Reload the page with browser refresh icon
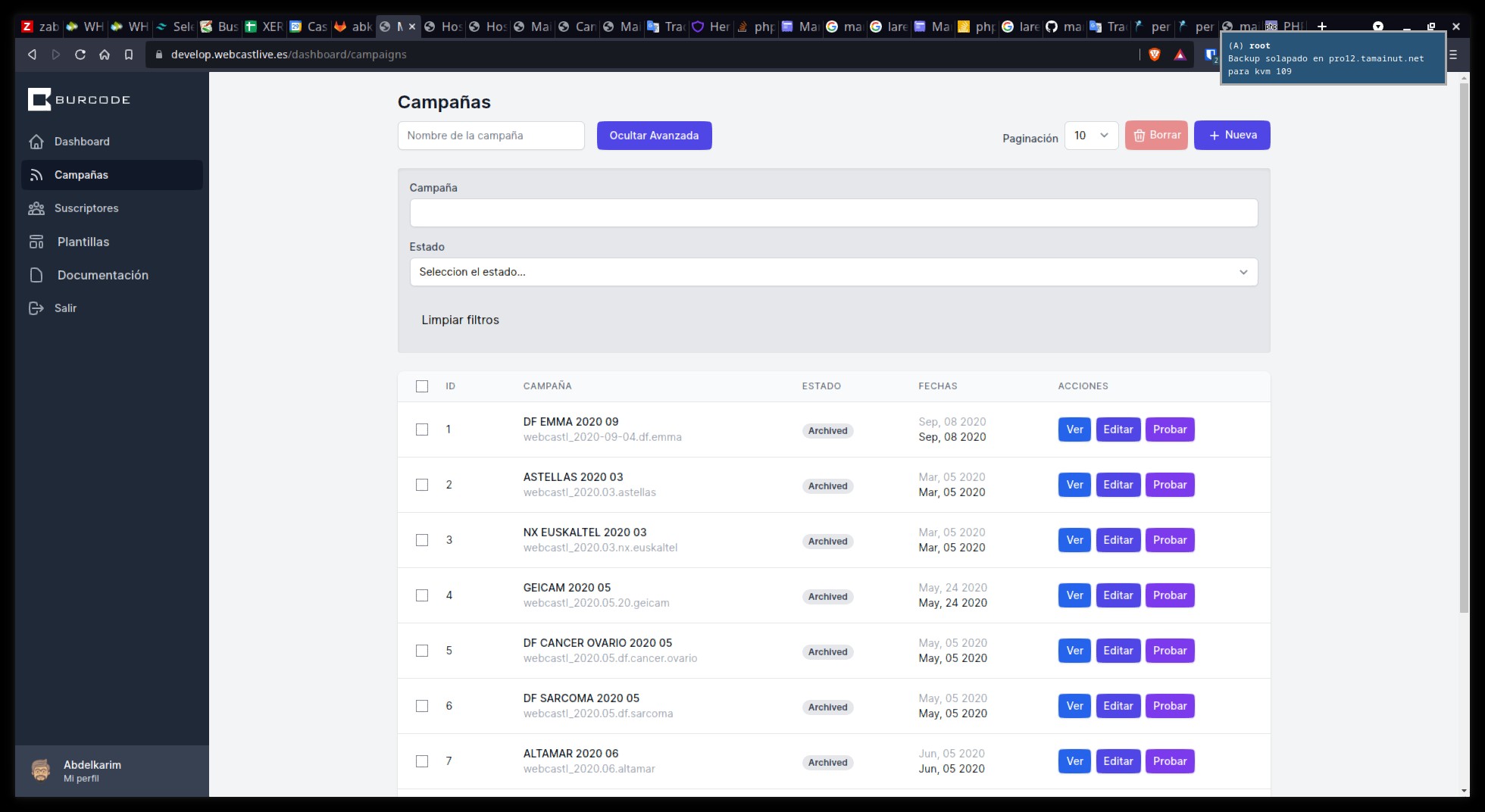Image resolution: width=1485 pixels, height=812 pixels. tap(80, 55)
